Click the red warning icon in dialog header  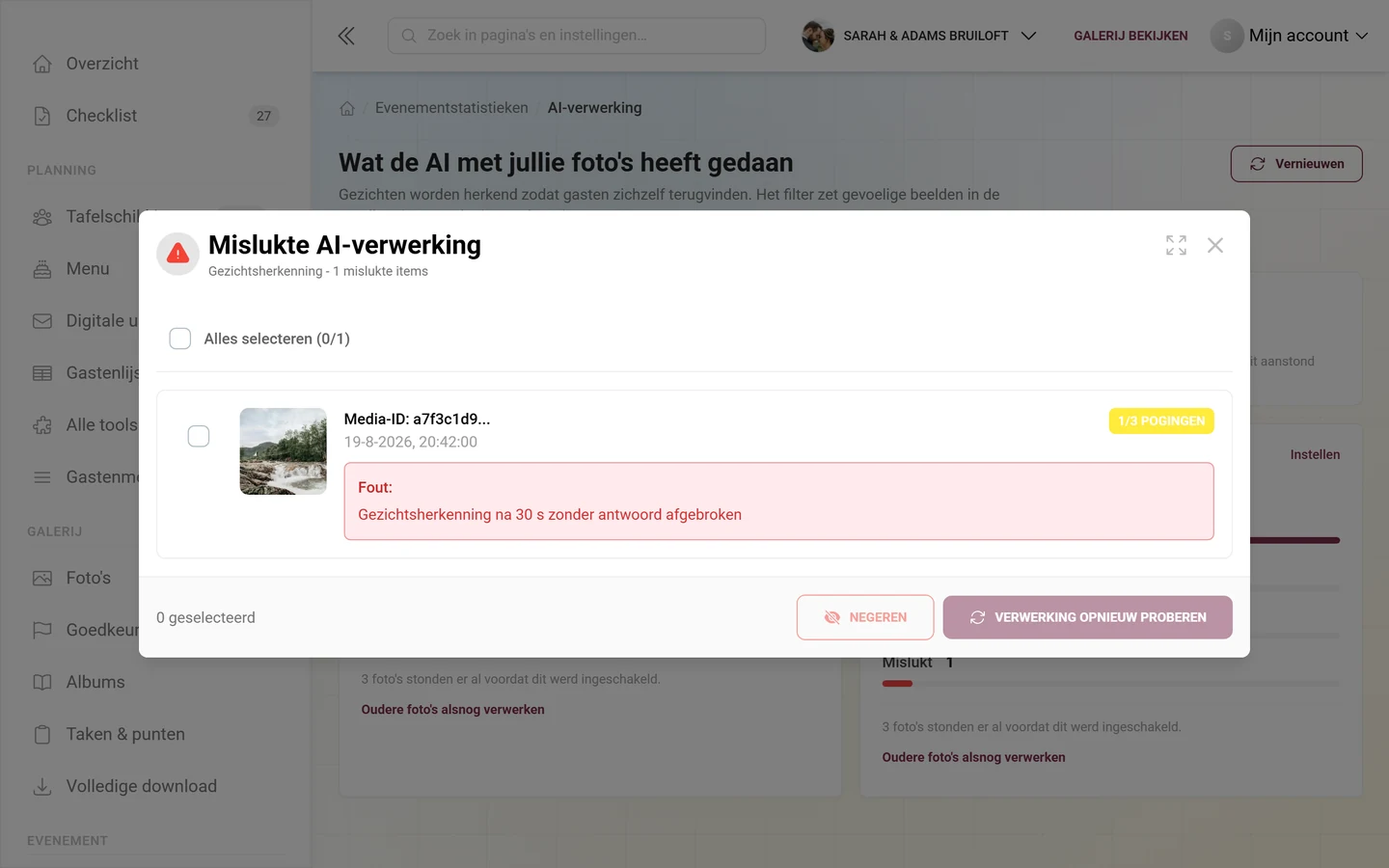[x=177, y=254]
